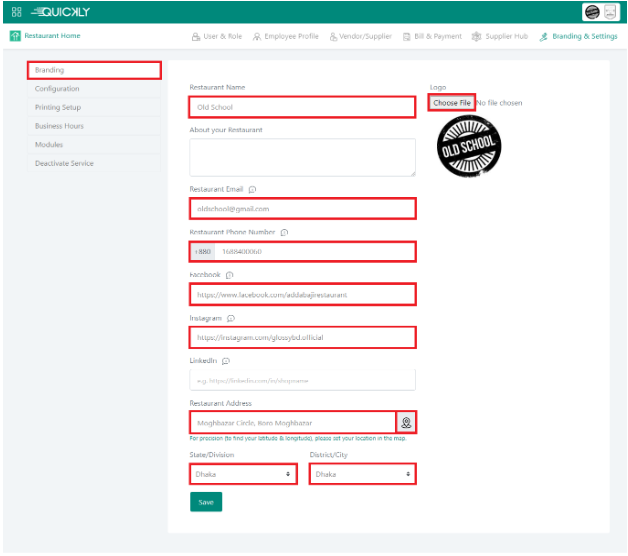Image resolution: width=628 pixels, height=556 pixels.
Task: Click the Restaurant Name input field
Action: coord(302,107)
